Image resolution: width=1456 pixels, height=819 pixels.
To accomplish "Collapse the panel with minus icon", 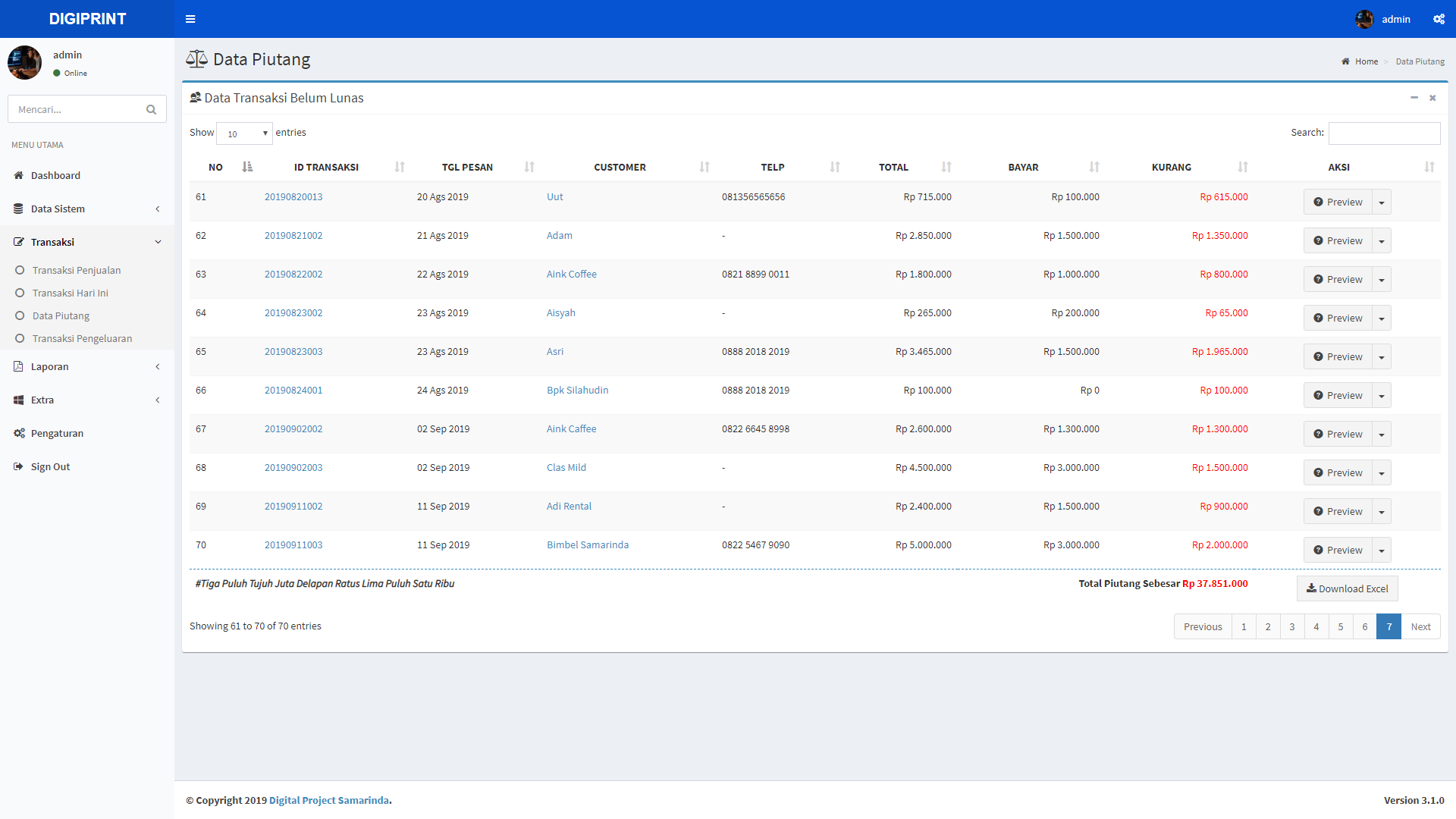I will tap(1414, 98).
